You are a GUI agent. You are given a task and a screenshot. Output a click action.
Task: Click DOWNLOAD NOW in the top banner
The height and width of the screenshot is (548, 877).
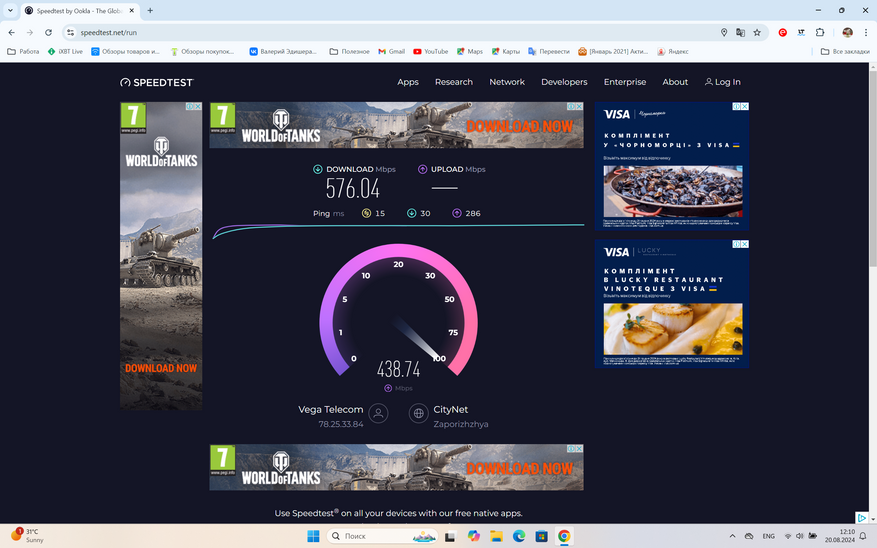(x=520, y=126)
